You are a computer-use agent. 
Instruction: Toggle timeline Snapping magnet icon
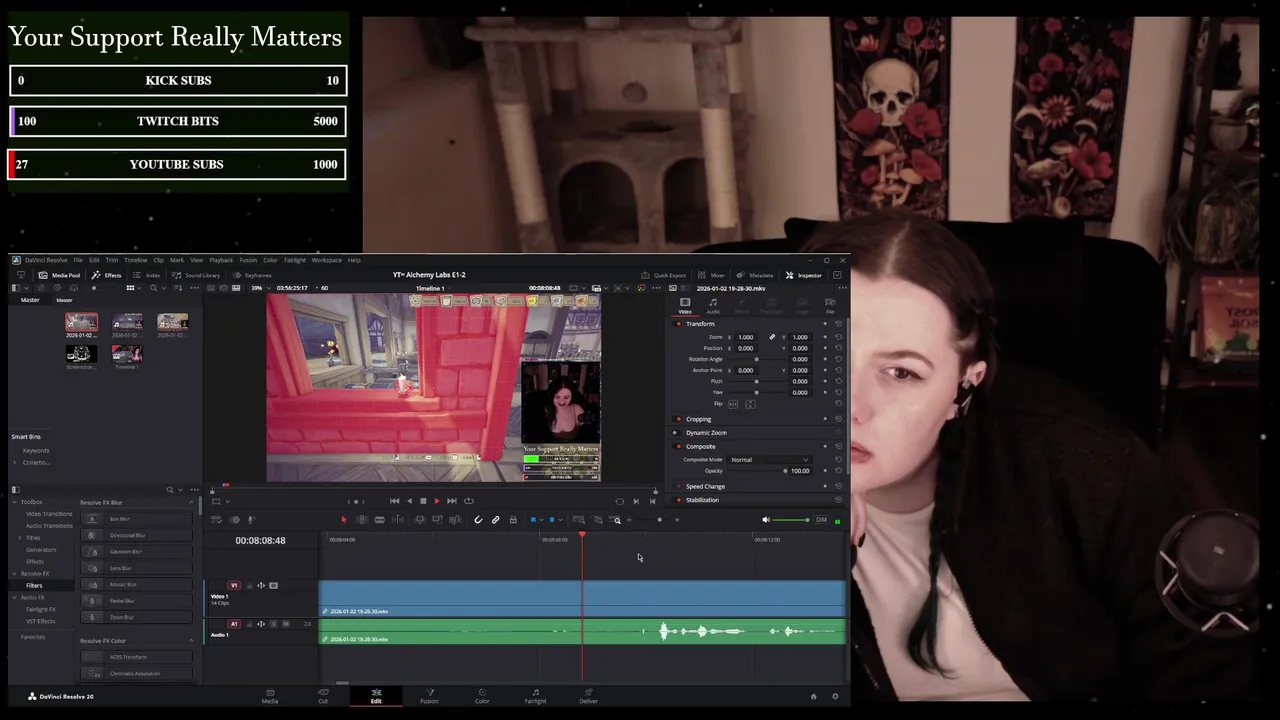[x=478, y=520]
